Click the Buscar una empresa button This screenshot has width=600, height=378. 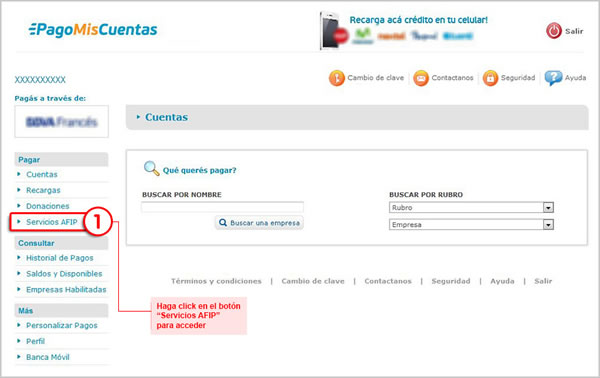(259, 223)
